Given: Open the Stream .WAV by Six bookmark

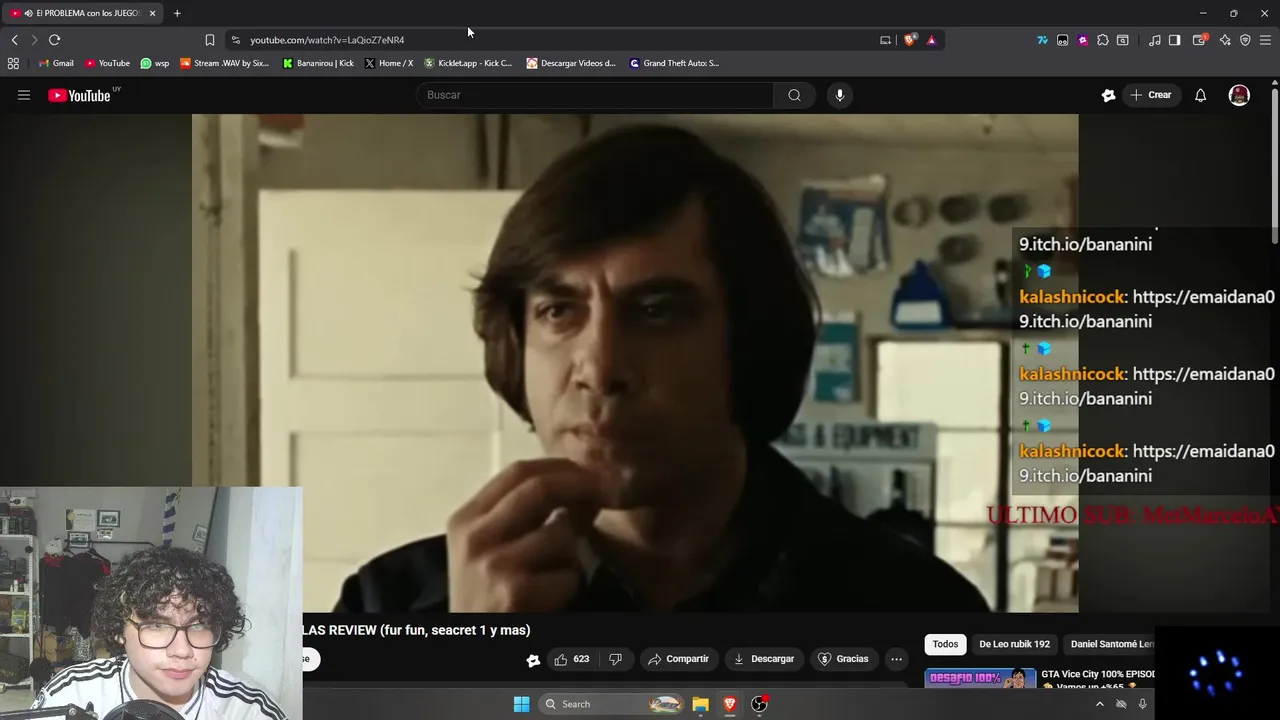Looking at the screenshot, I should pyautogui.click(x=225, y=63).
